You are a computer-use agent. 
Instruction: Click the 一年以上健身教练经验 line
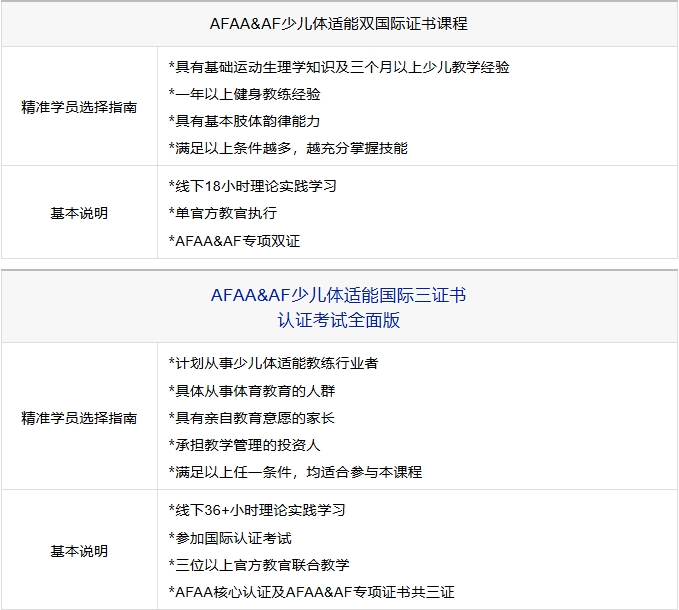[x=245, y=94]
